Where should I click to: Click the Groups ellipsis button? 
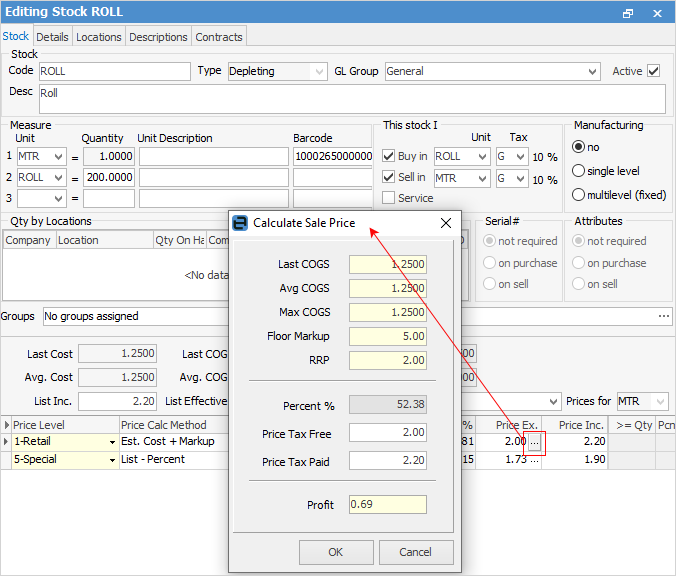click(x=664, y=316)
